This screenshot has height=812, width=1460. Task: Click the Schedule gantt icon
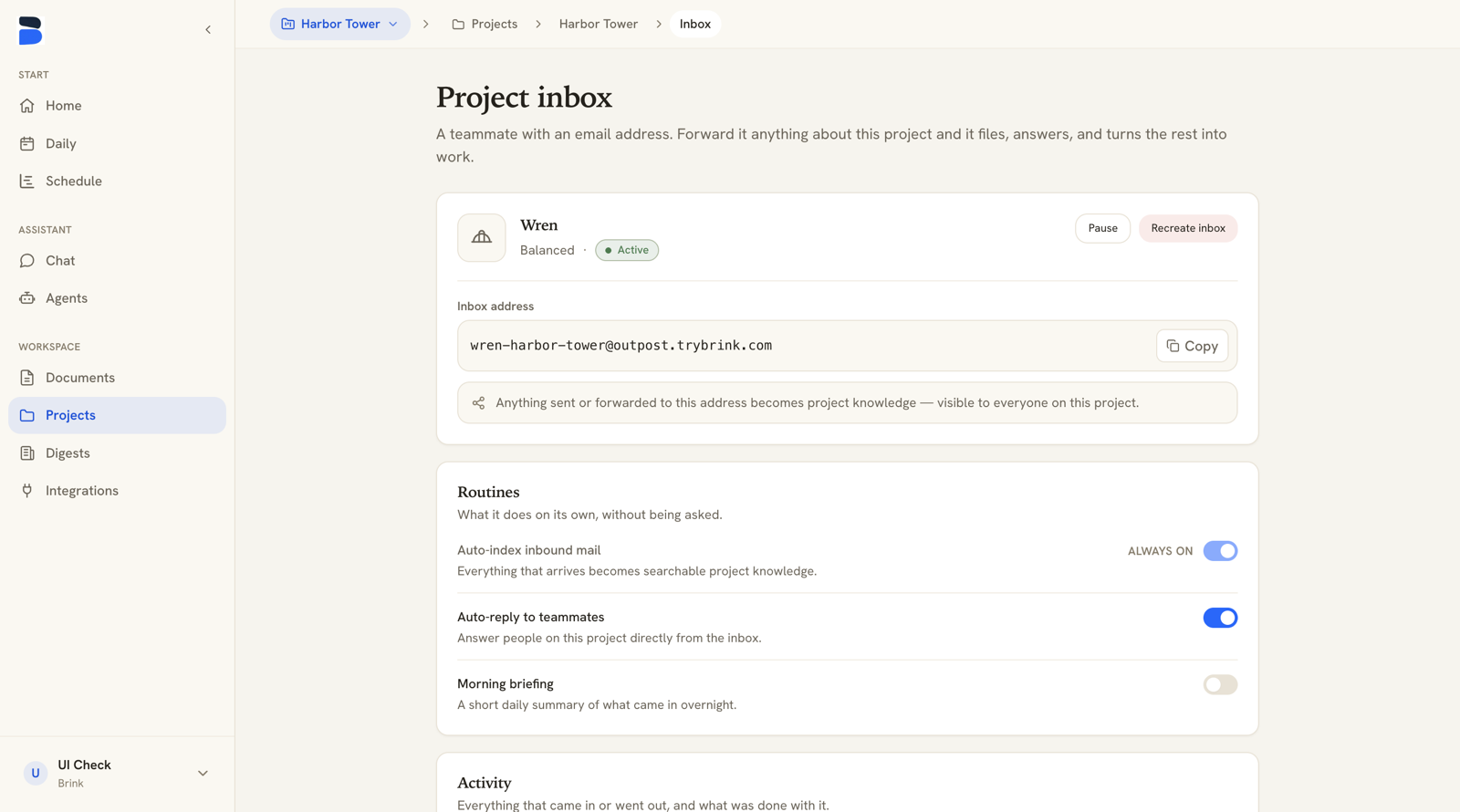coord(27,181)
